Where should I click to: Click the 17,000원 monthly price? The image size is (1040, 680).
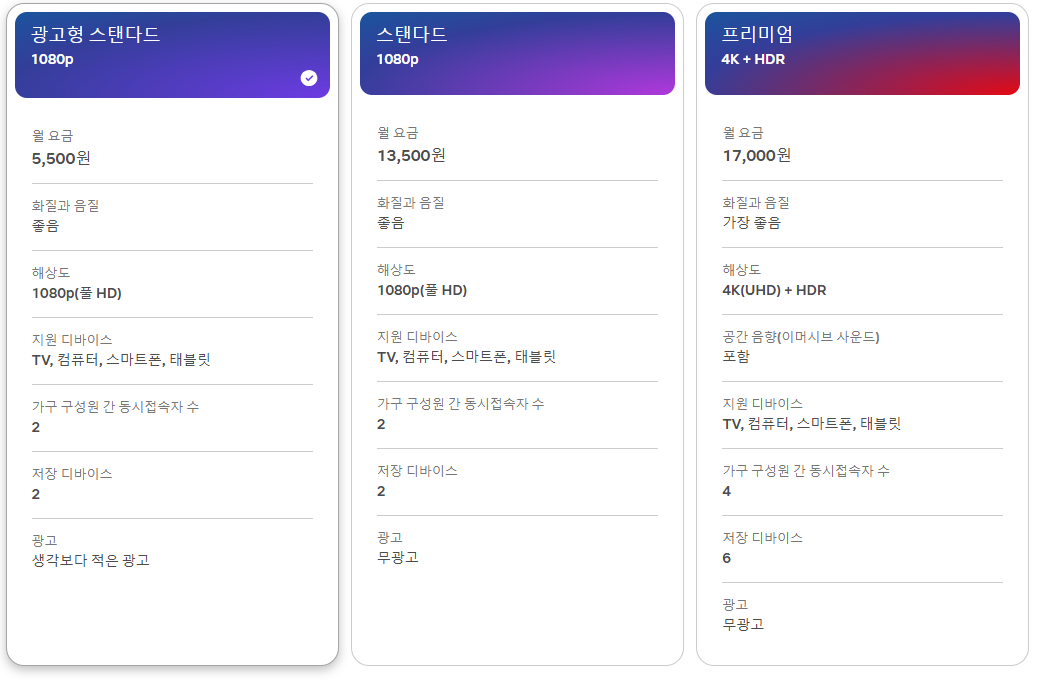(x=757, y=156)
